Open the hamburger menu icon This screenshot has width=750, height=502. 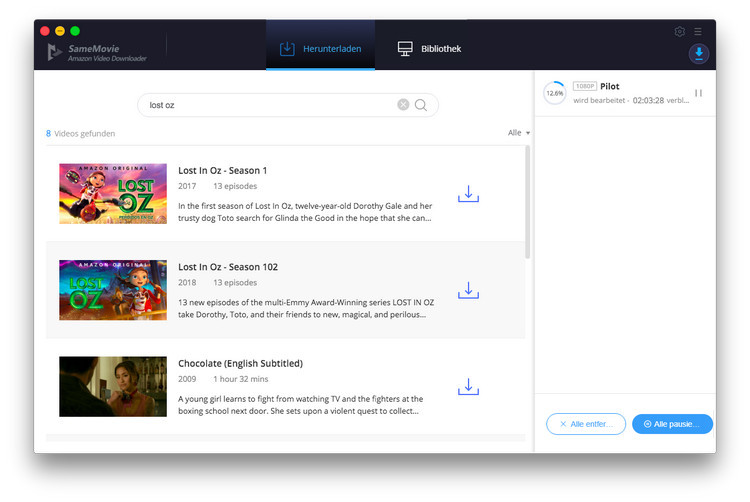(x=698, y=32)
